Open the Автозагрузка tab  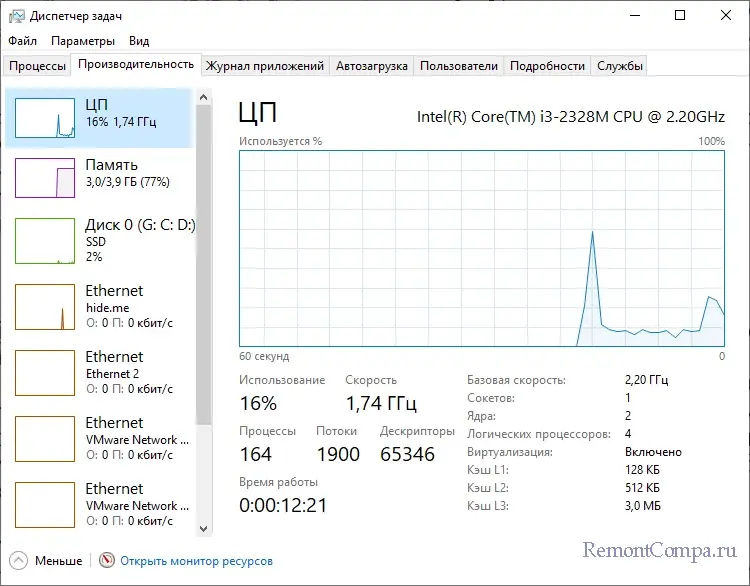(372, 66)
